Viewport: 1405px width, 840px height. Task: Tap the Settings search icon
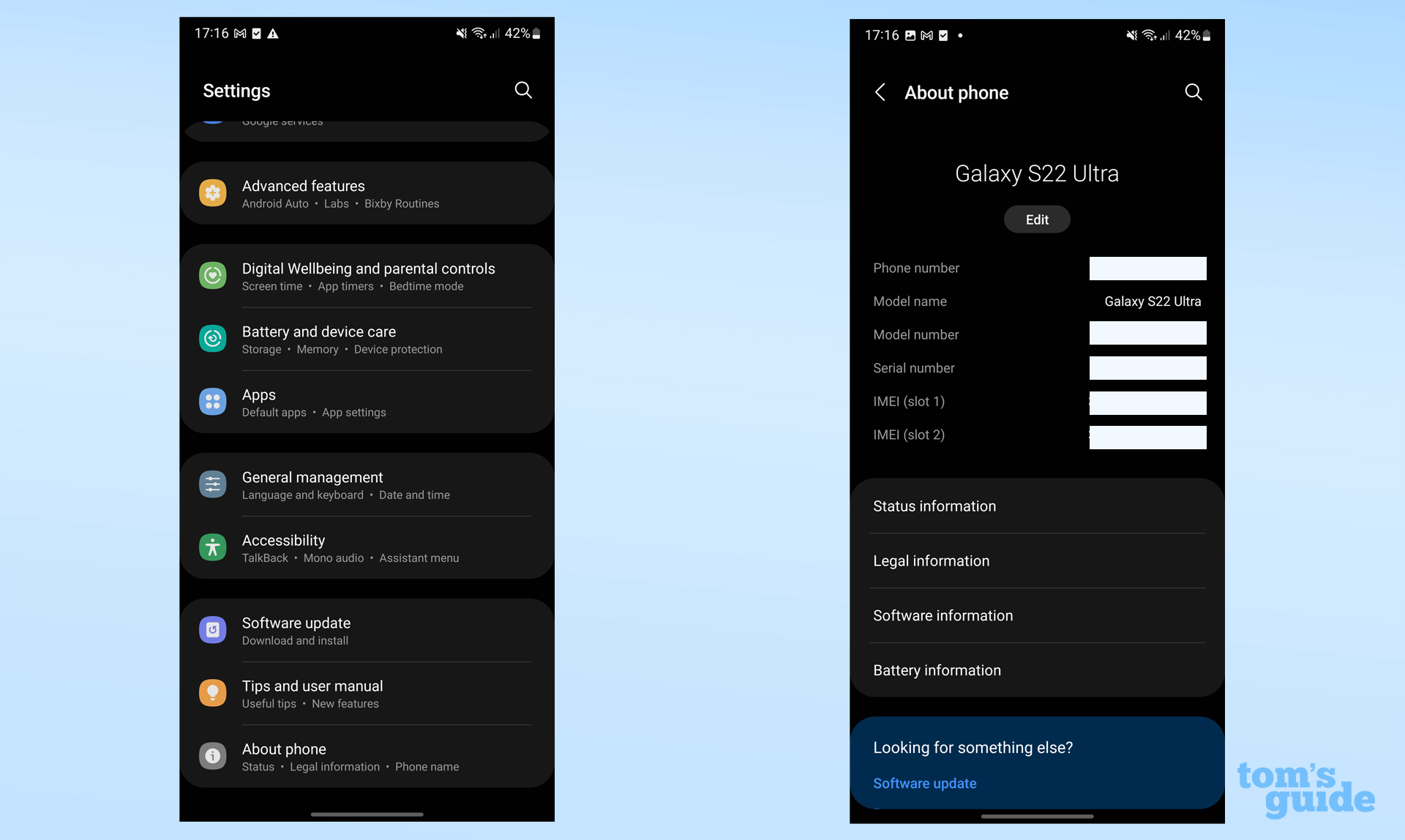pos(523,91)
